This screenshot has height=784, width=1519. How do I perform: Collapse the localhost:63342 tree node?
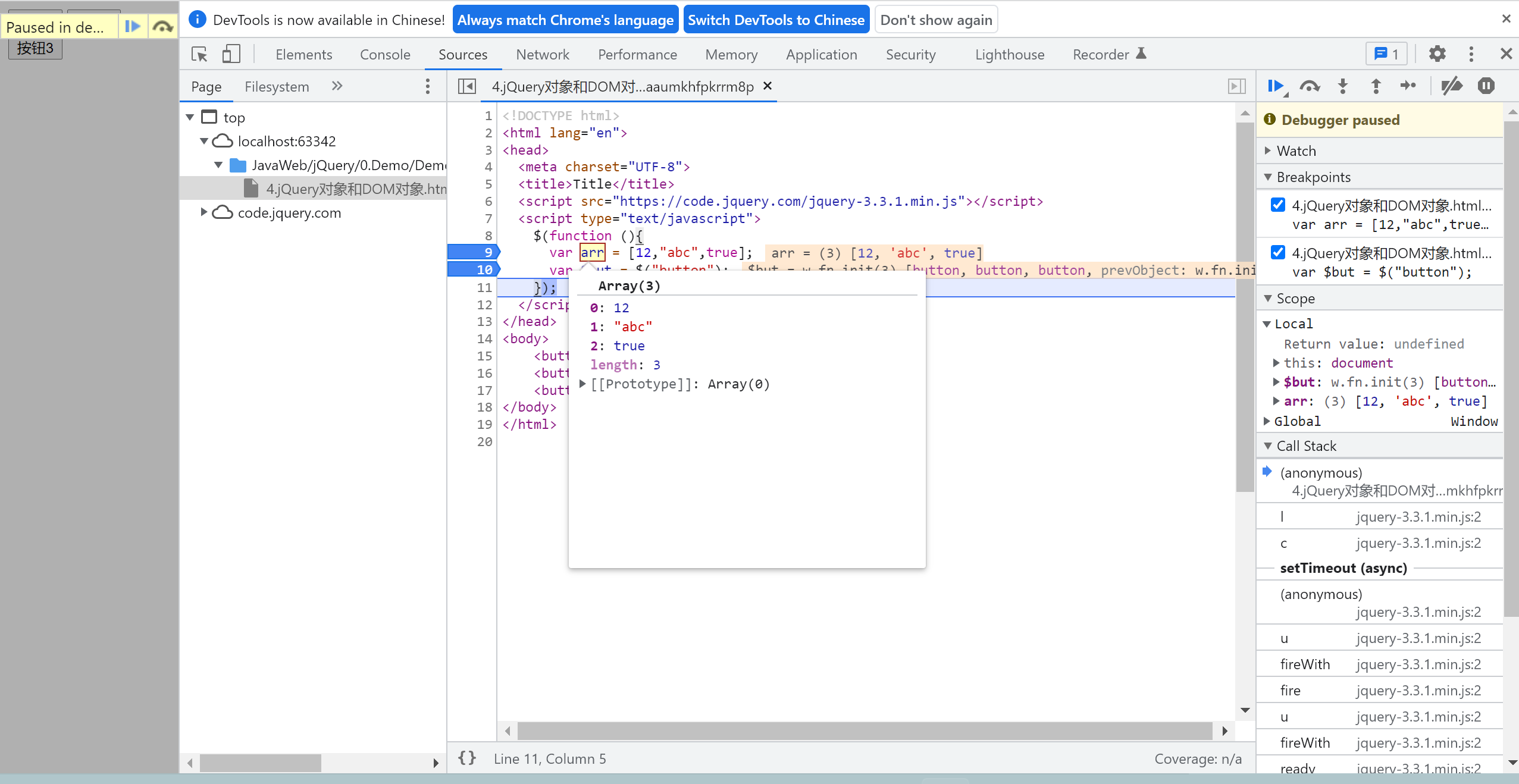coord(204,141)
